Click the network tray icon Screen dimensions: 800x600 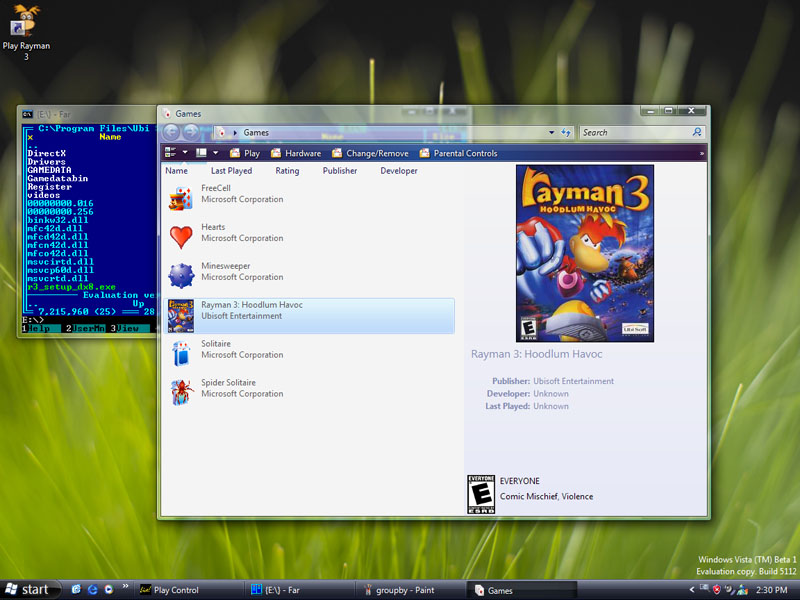[x=704, y=588]
